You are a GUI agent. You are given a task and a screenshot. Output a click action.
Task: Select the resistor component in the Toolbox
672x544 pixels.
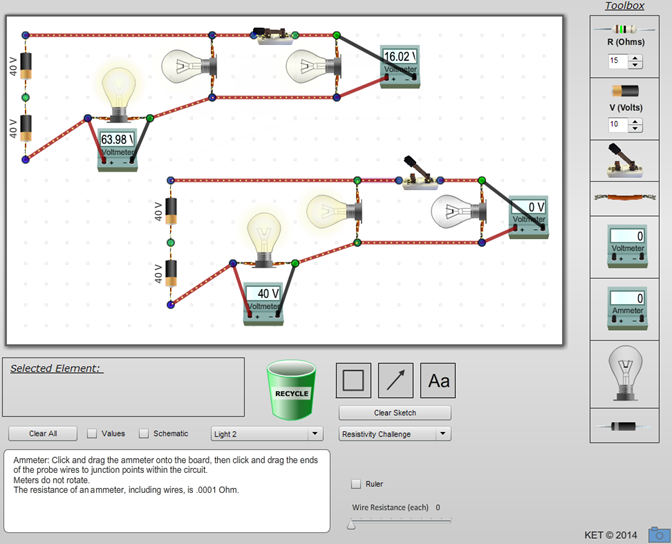pos(624,30)
